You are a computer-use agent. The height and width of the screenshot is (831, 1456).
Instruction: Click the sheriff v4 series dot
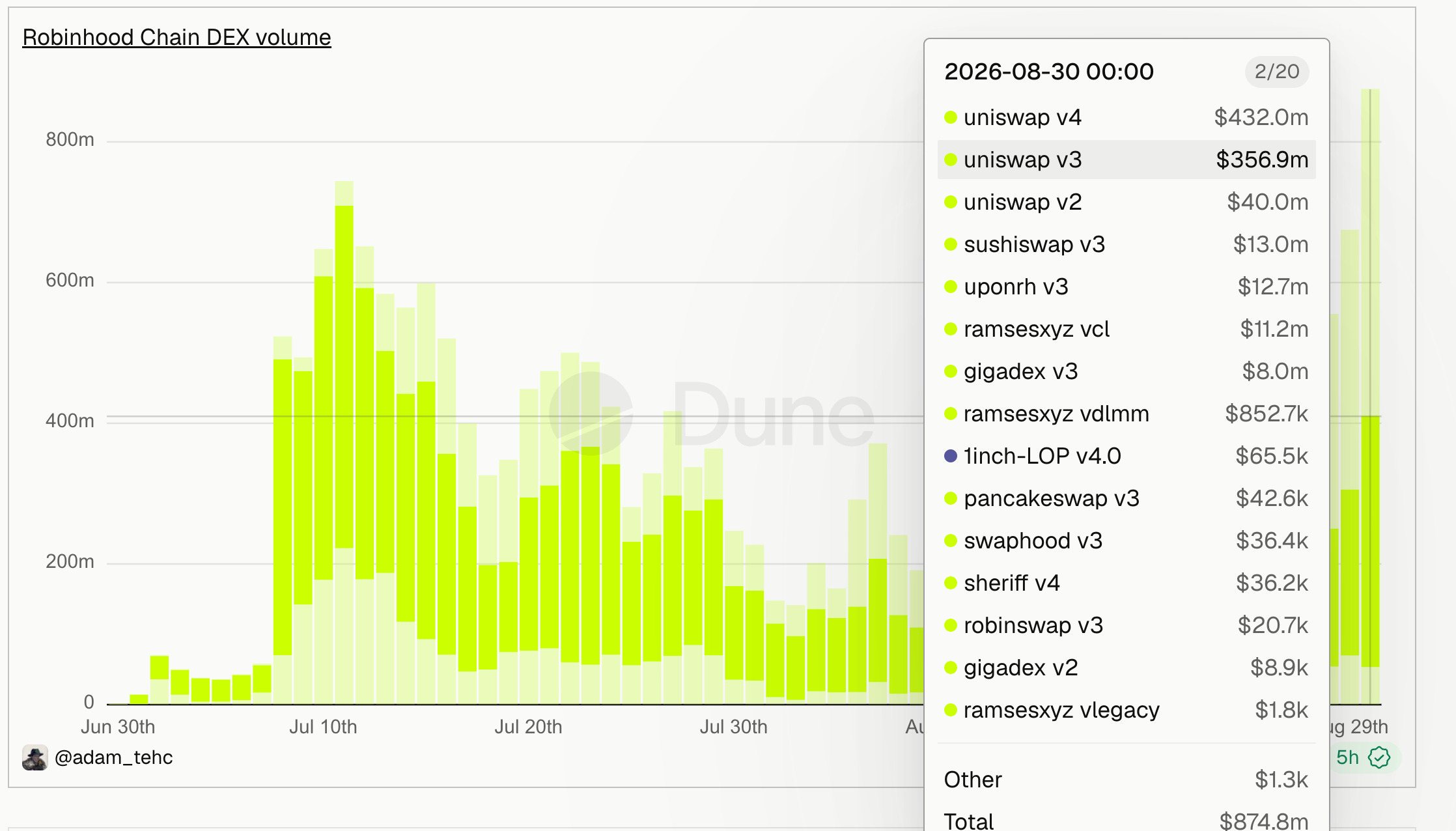pyautogui.click(x=951, y=583)
